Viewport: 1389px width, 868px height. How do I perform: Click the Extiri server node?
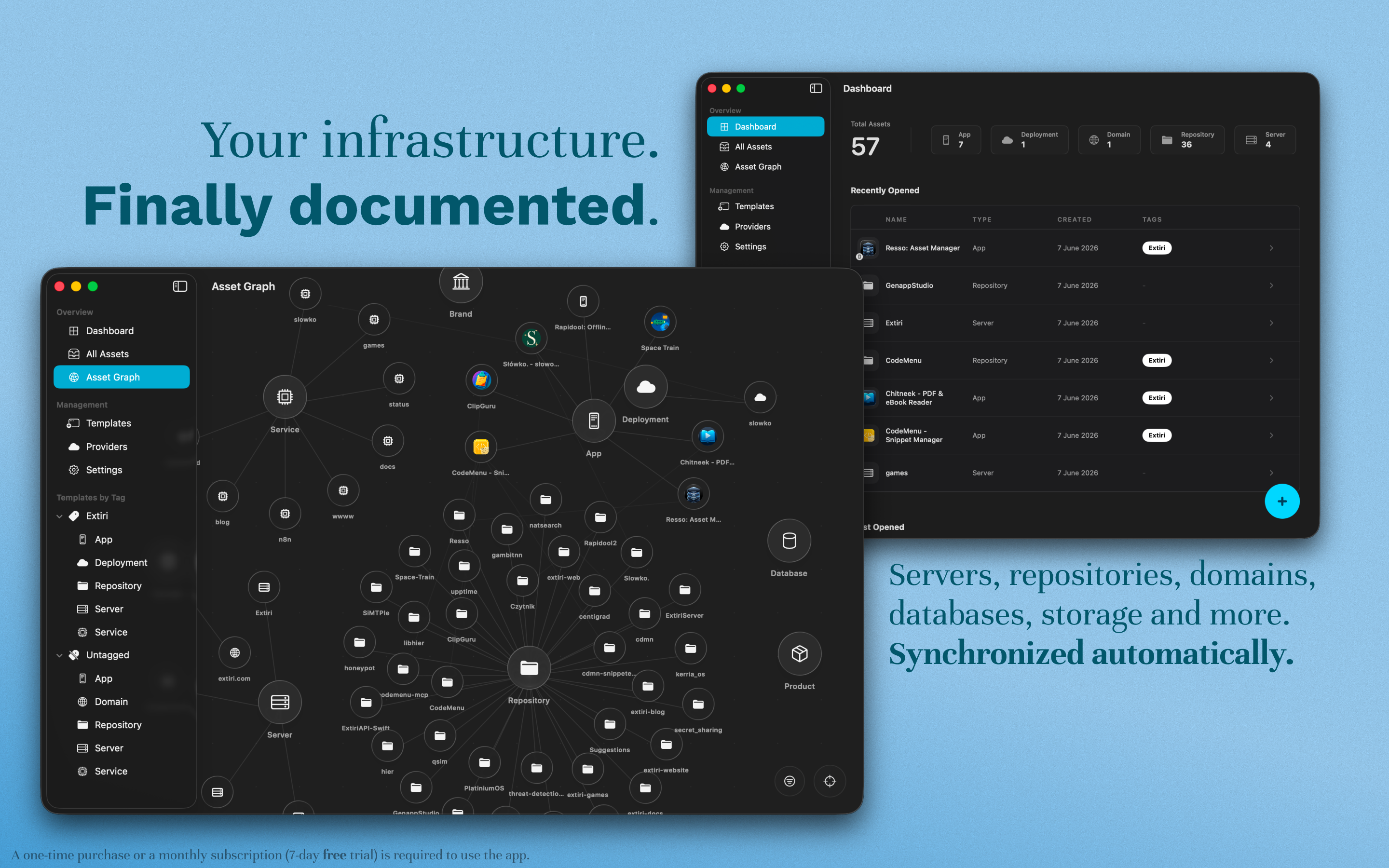point(264,587)
